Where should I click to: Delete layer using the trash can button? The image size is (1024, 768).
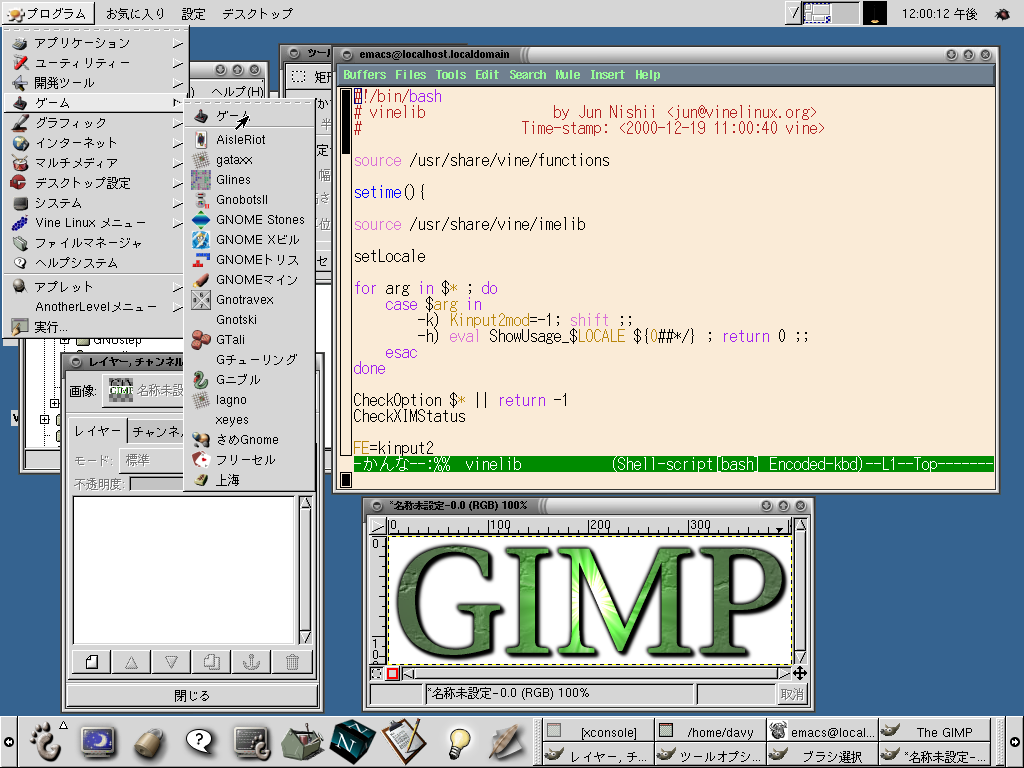click(292, 662)
